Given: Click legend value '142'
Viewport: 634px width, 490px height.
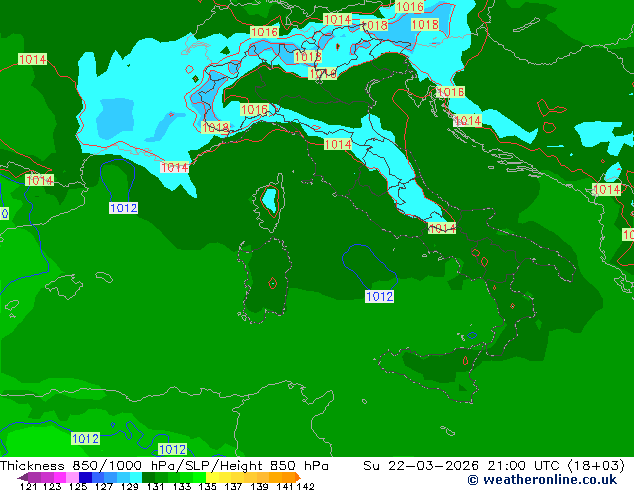Looking at the screenshot, I should tap(305, 486).
